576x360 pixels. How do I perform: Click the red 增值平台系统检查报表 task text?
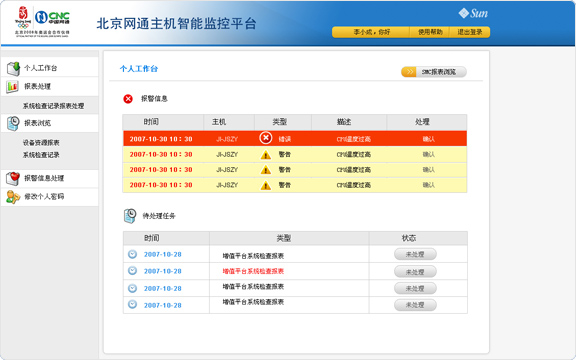pos(253,271)
